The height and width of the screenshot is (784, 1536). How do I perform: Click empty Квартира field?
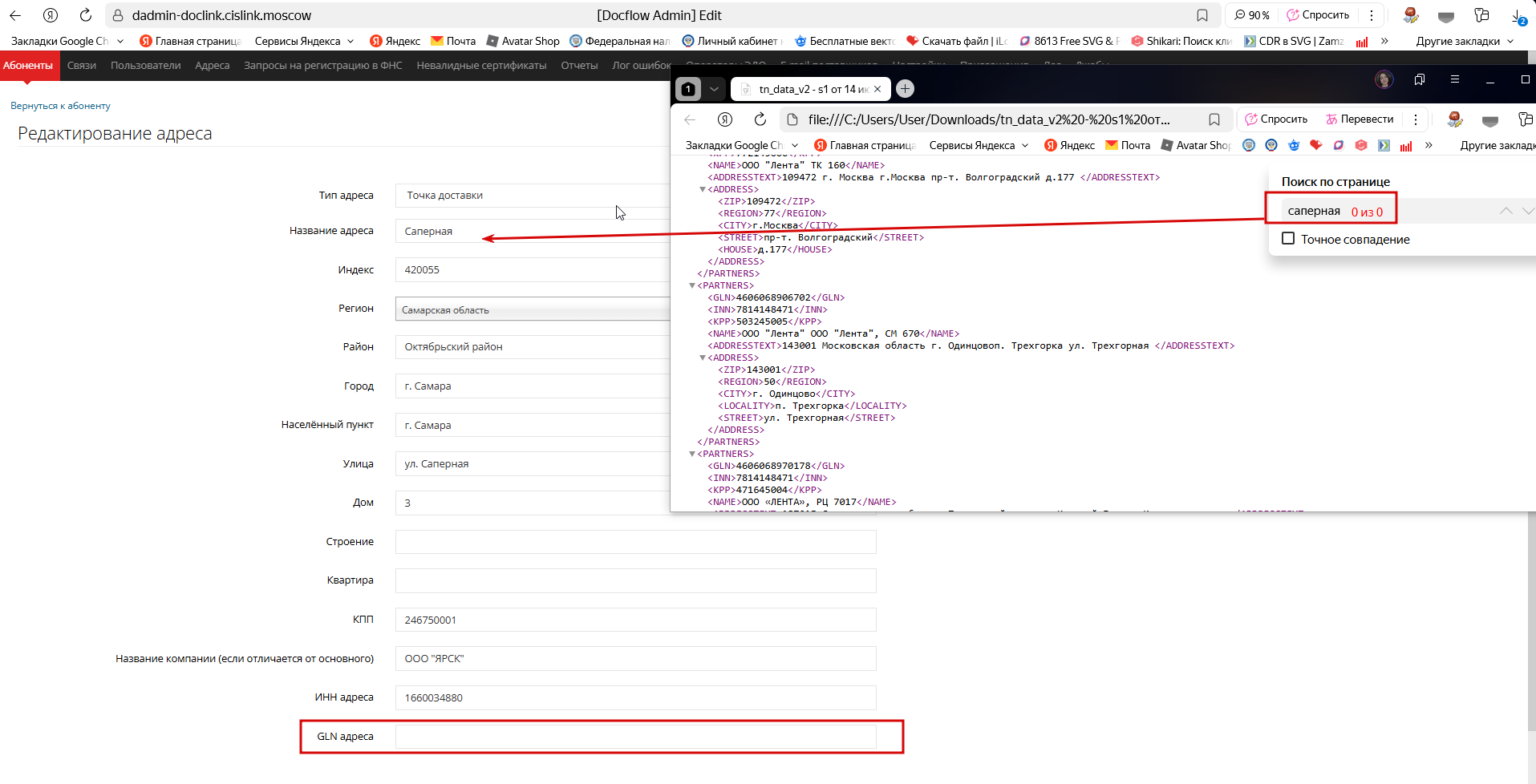click(x=635, y=580)
